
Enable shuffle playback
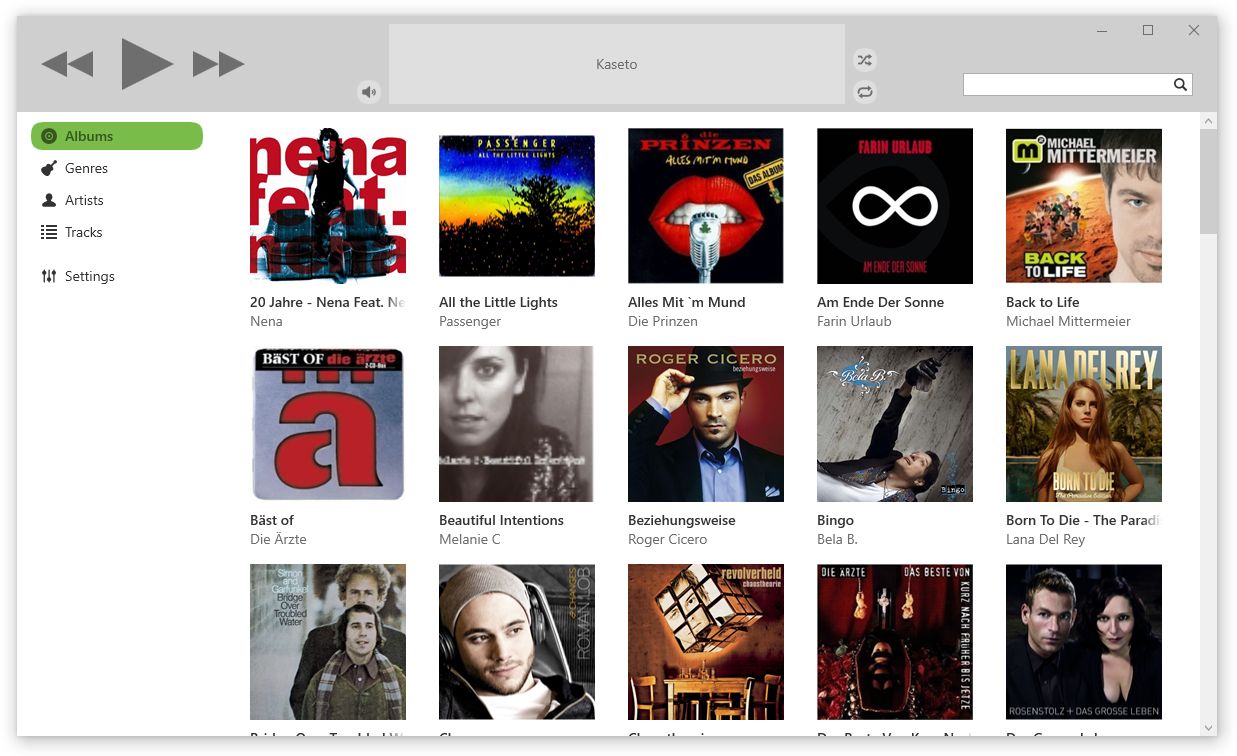coord(864,59)
